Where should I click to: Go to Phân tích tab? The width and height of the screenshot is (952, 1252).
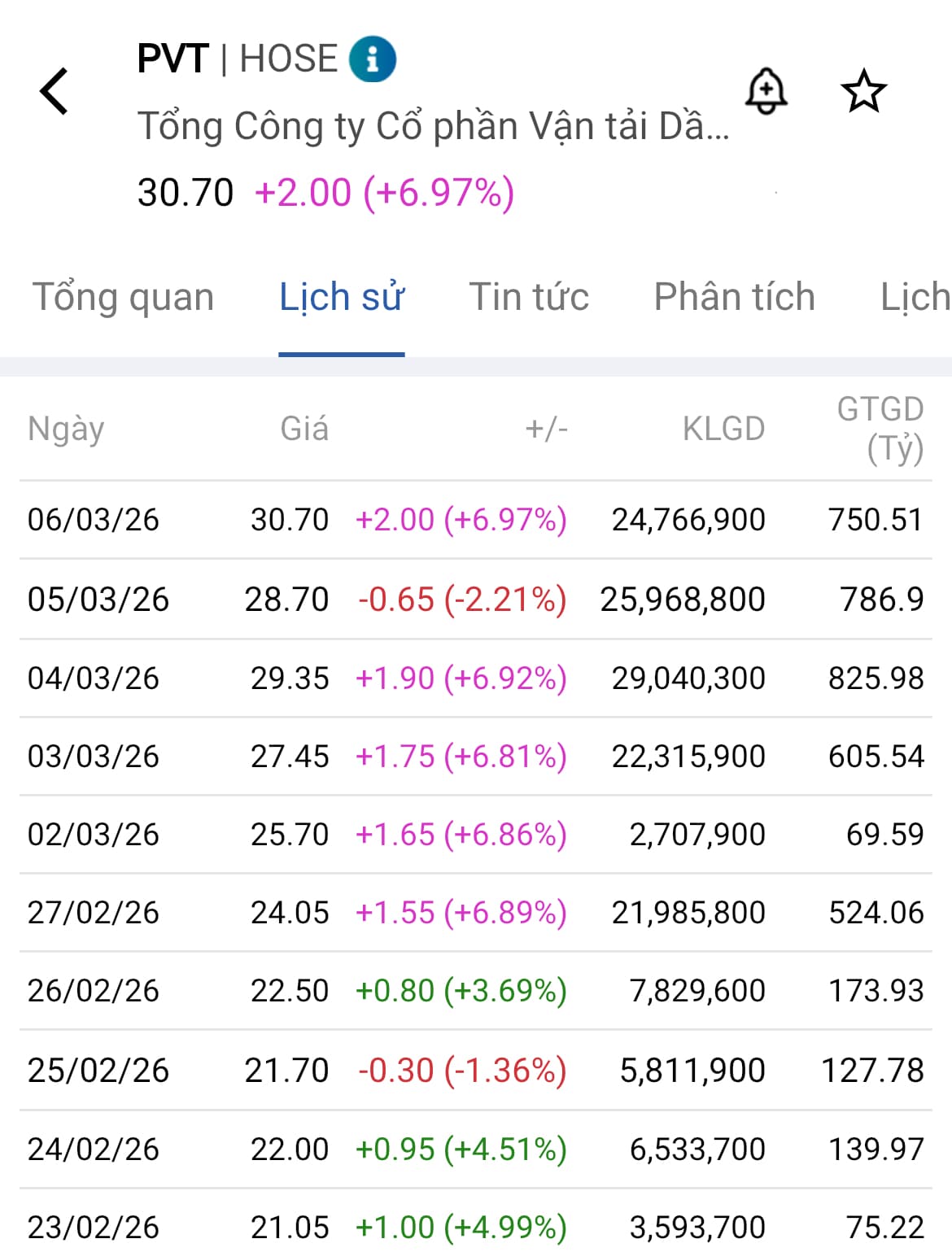734,297
